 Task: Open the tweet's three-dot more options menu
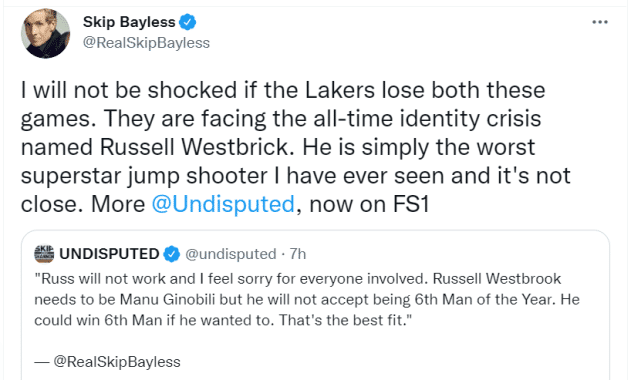(600, 22)
